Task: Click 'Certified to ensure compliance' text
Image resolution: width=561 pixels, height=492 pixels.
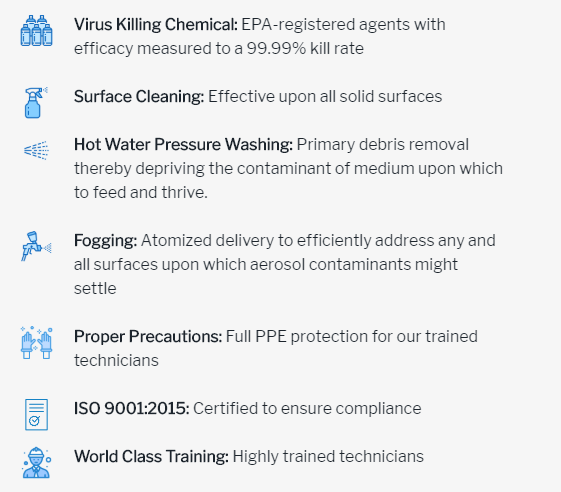Action: [x=307, y=409]
